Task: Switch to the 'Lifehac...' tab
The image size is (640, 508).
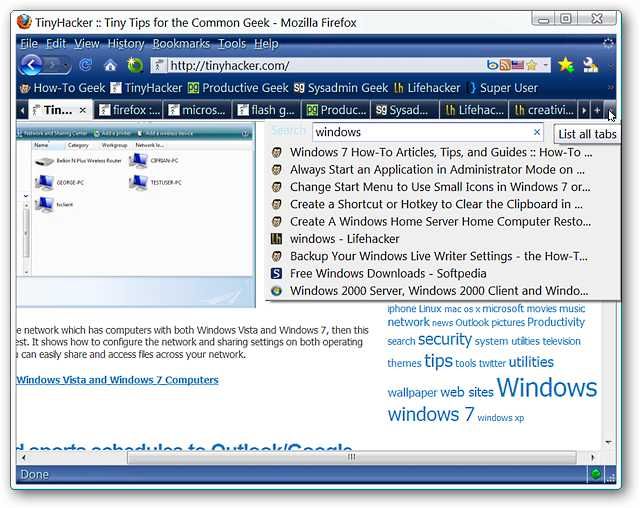Action: click(x=473, y=110)
